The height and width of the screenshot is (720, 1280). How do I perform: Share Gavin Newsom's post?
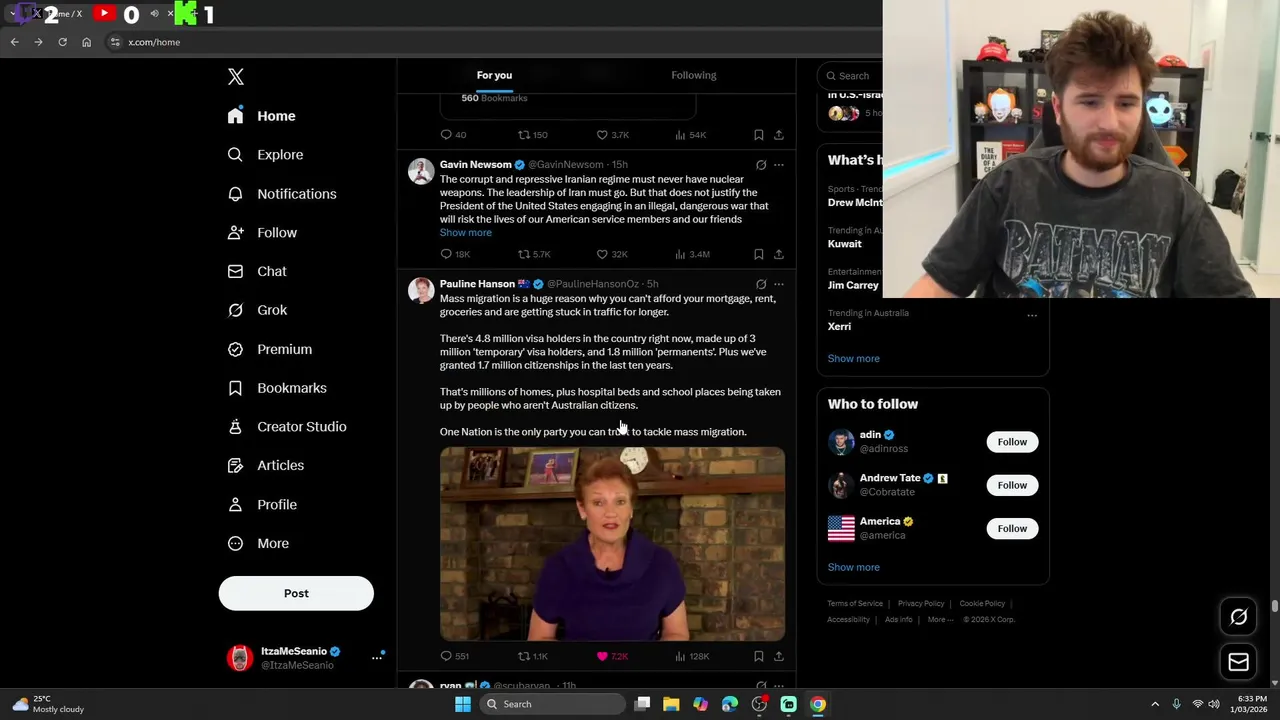(x=779, y=254)
